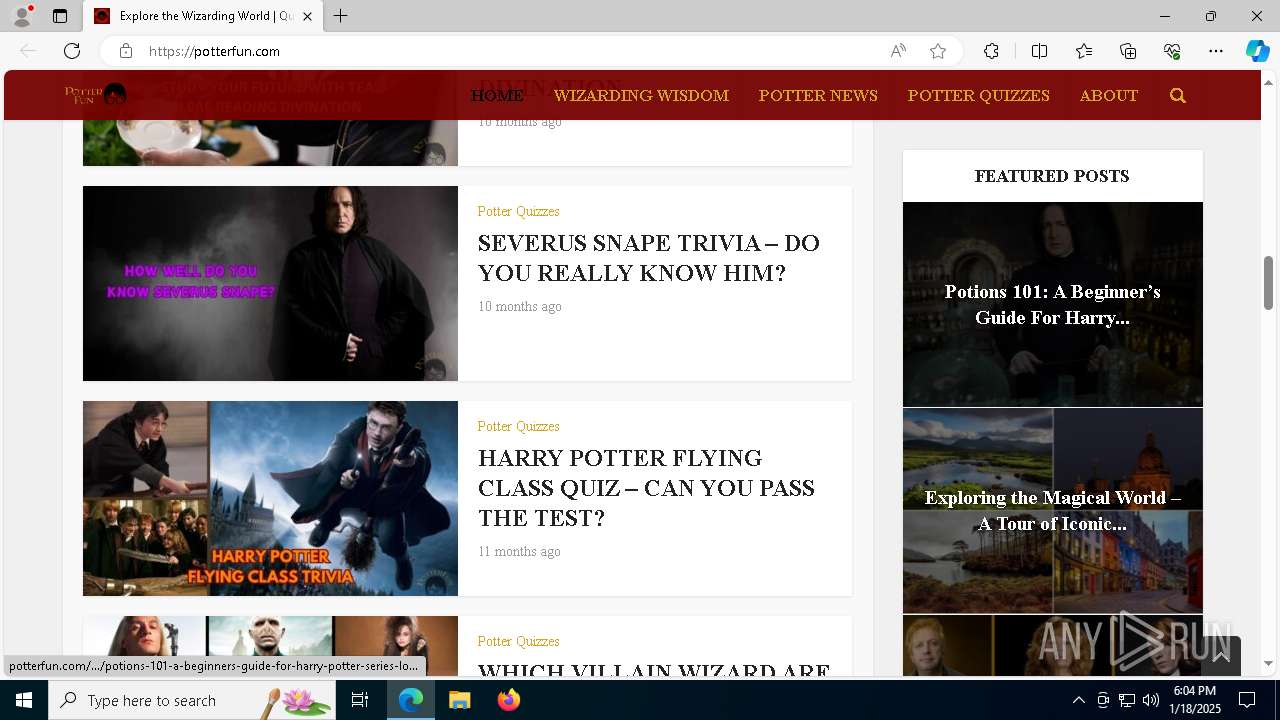
Task: Show hidden system tray icons
Action: pos(1078,700)
